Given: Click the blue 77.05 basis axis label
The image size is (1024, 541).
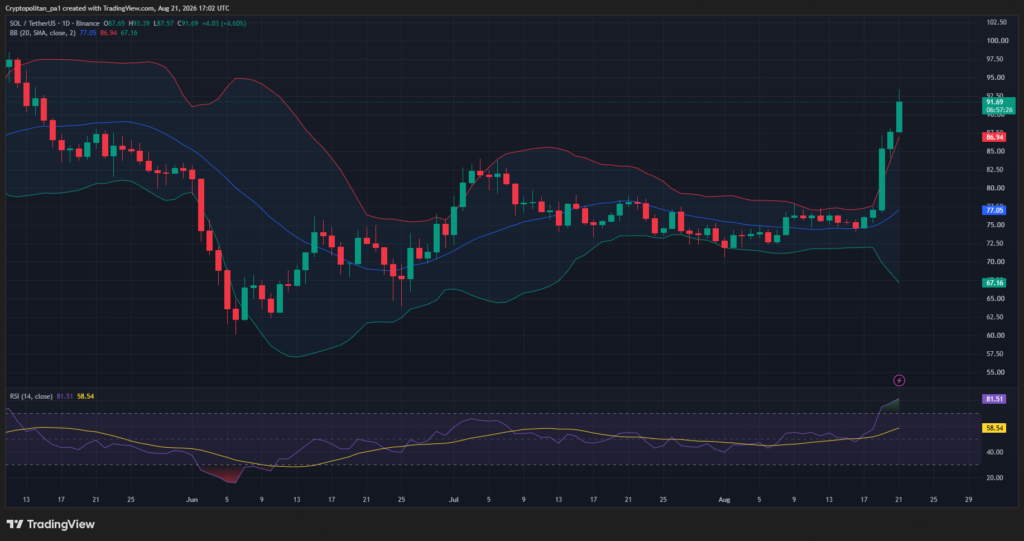Looking at the screenshot, I should point(994,210).
